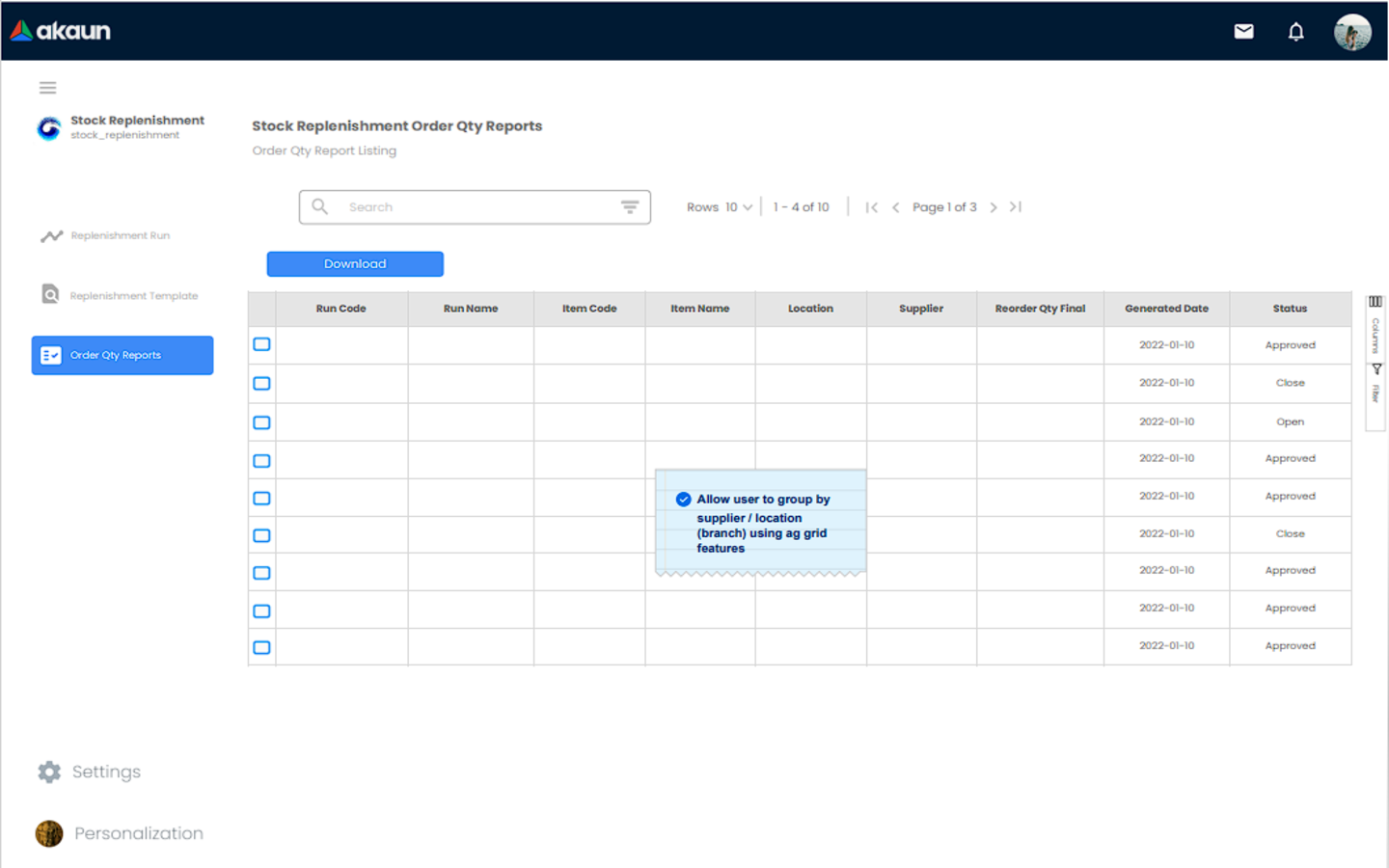Sort by the Item Code column header
The height and width of the screenshot is (868, 1389).
pos(589,309)
